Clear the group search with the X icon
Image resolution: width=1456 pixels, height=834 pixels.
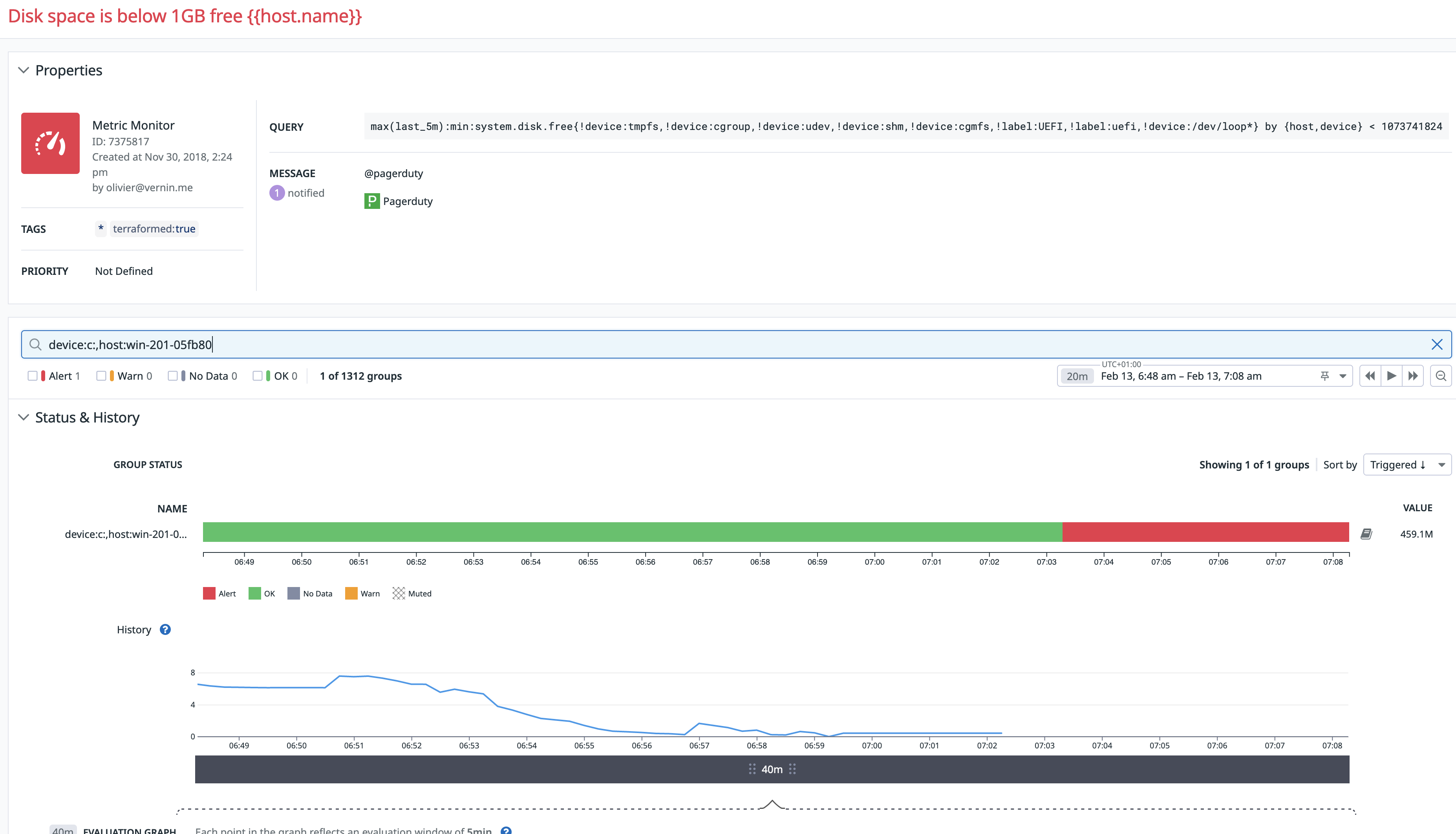[1437, 344]
